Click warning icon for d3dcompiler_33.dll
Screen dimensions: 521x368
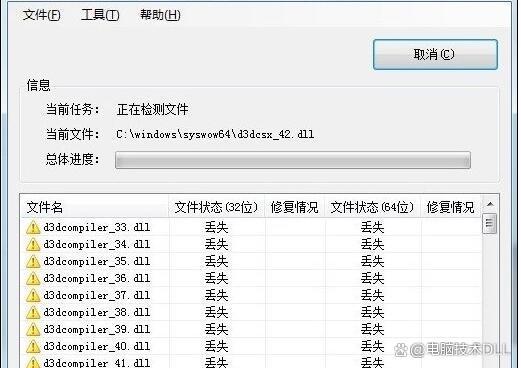click(x=33, y=227)
